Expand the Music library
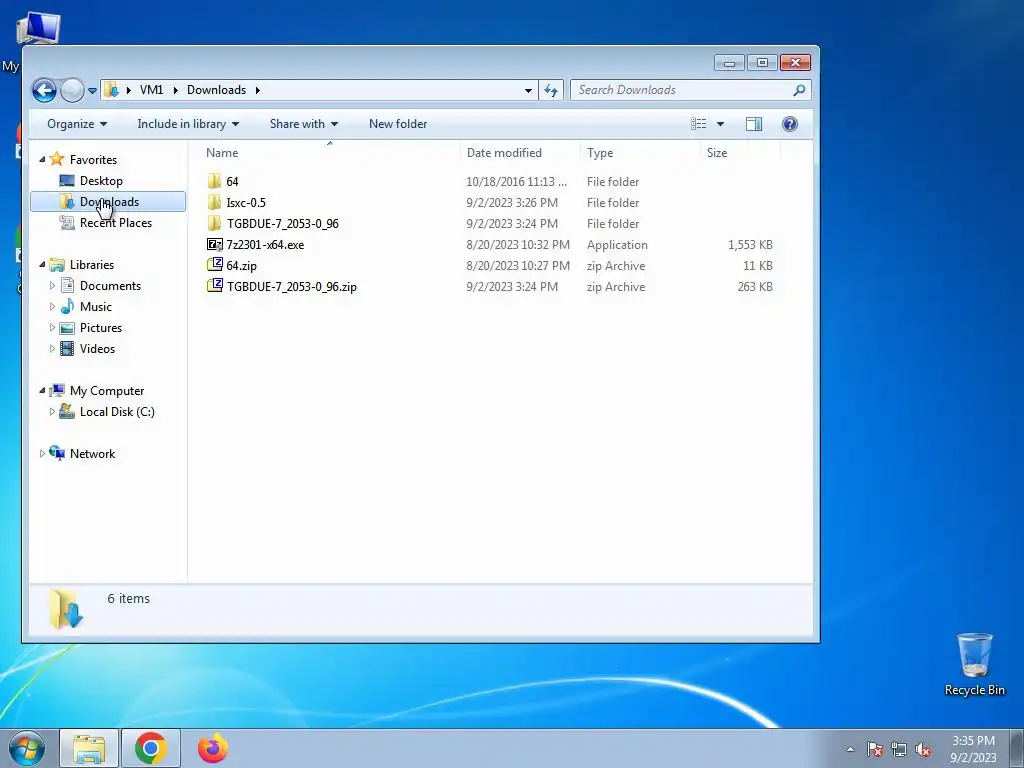Screen dimensions: 1024x768 (x=52, y=306)
